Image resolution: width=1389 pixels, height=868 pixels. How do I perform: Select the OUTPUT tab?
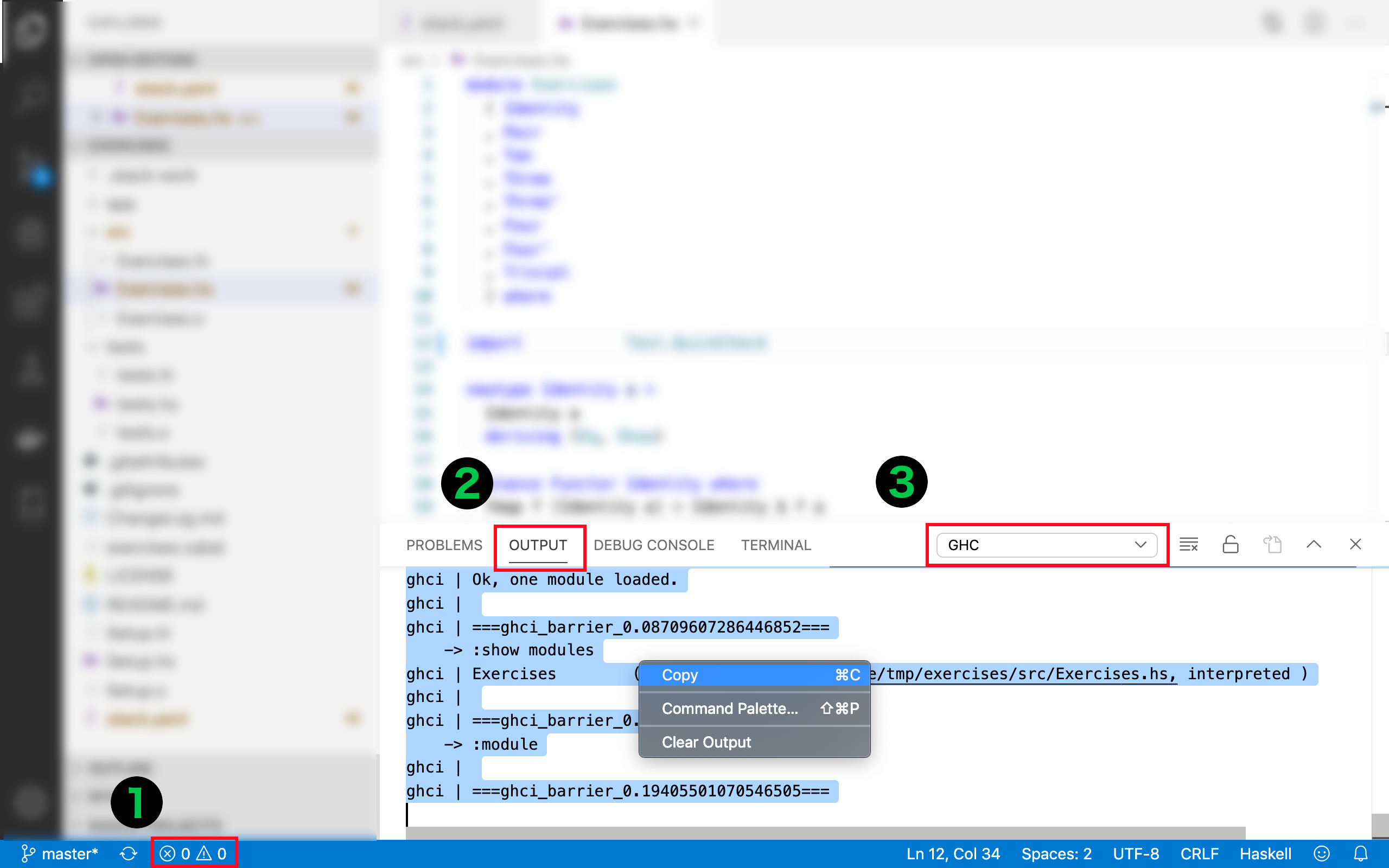click(x=538, y=545)
